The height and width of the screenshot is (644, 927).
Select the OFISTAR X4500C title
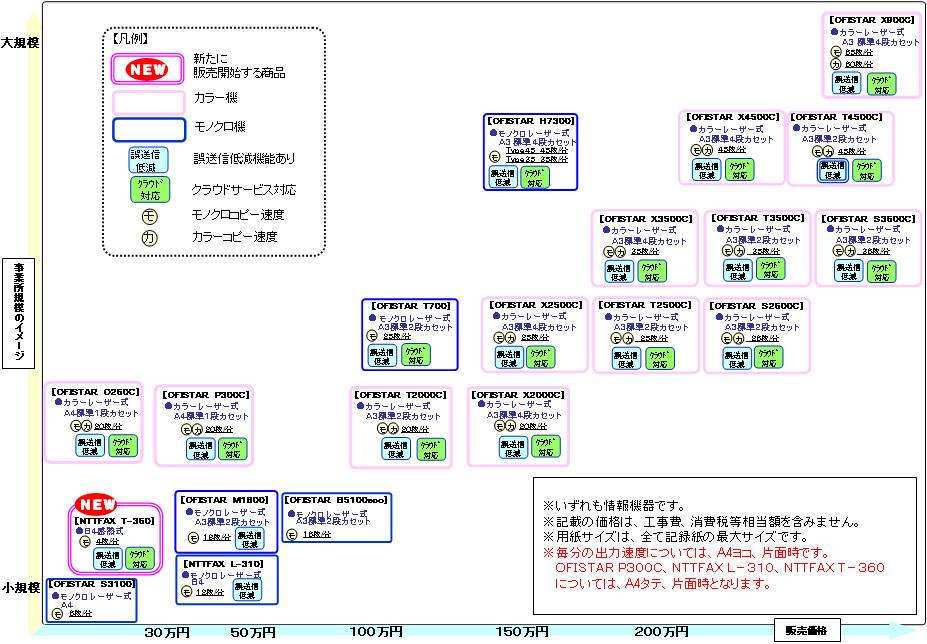[732, 117]
